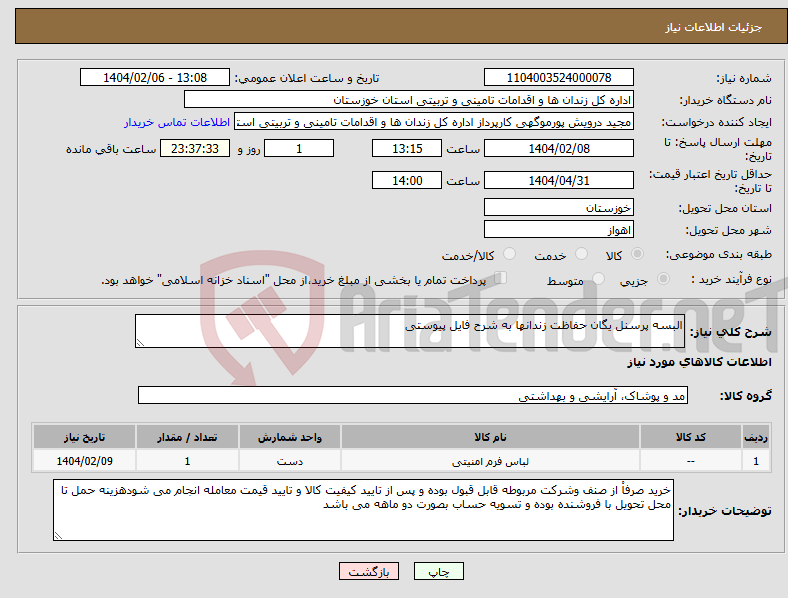Click the province field خوزستان
The image size is (788, 598).
point(558,208)
